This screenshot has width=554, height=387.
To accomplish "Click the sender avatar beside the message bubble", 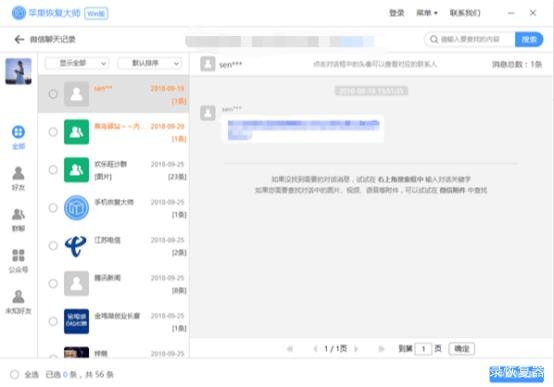I will 208,113.
